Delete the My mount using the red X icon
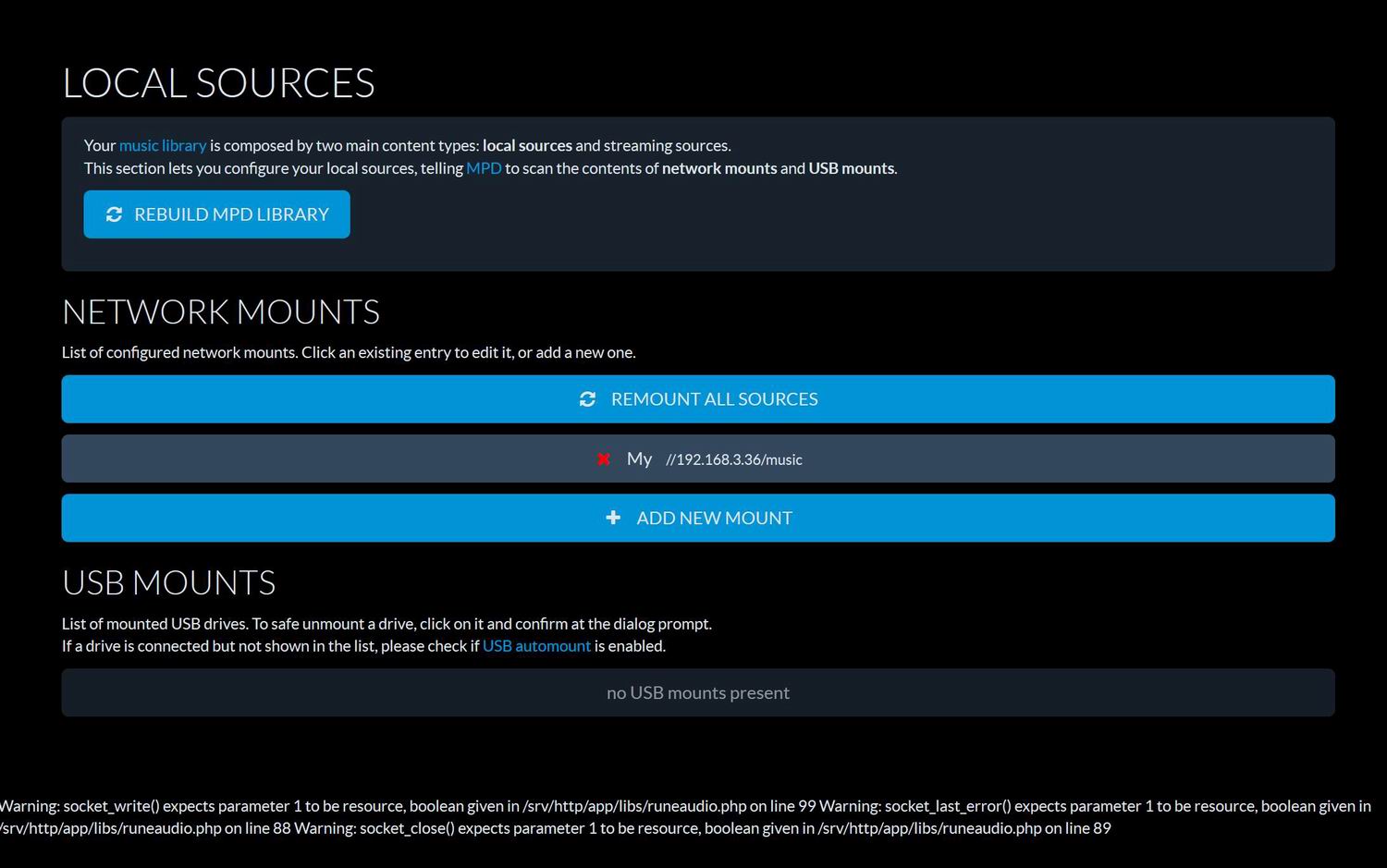This screenshot has width=1387, height=868. 603,458
